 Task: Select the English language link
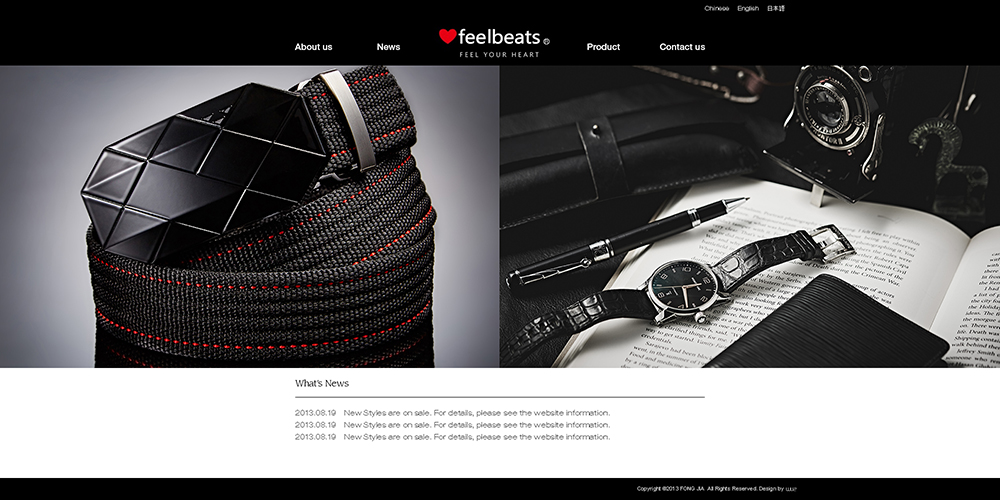tap(748, 8)
